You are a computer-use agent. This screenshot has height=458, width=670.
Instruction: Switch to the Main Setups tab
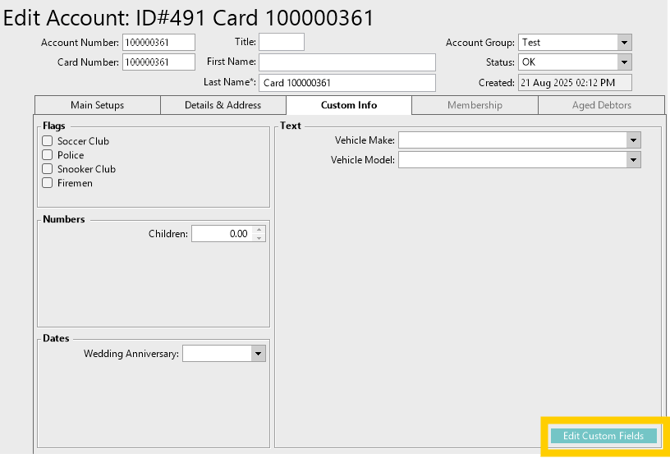[97, 105]
